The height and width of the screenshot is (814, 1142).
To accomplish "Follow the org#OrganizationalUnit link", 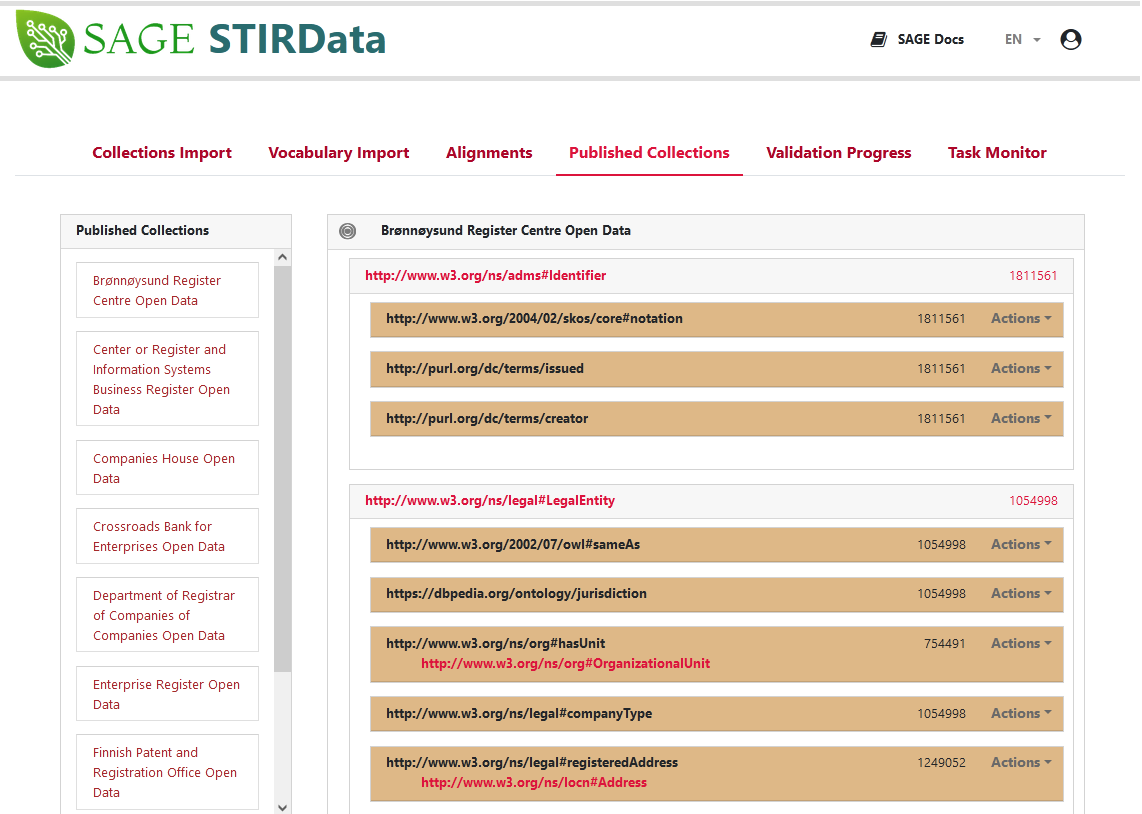I will 565,663.
